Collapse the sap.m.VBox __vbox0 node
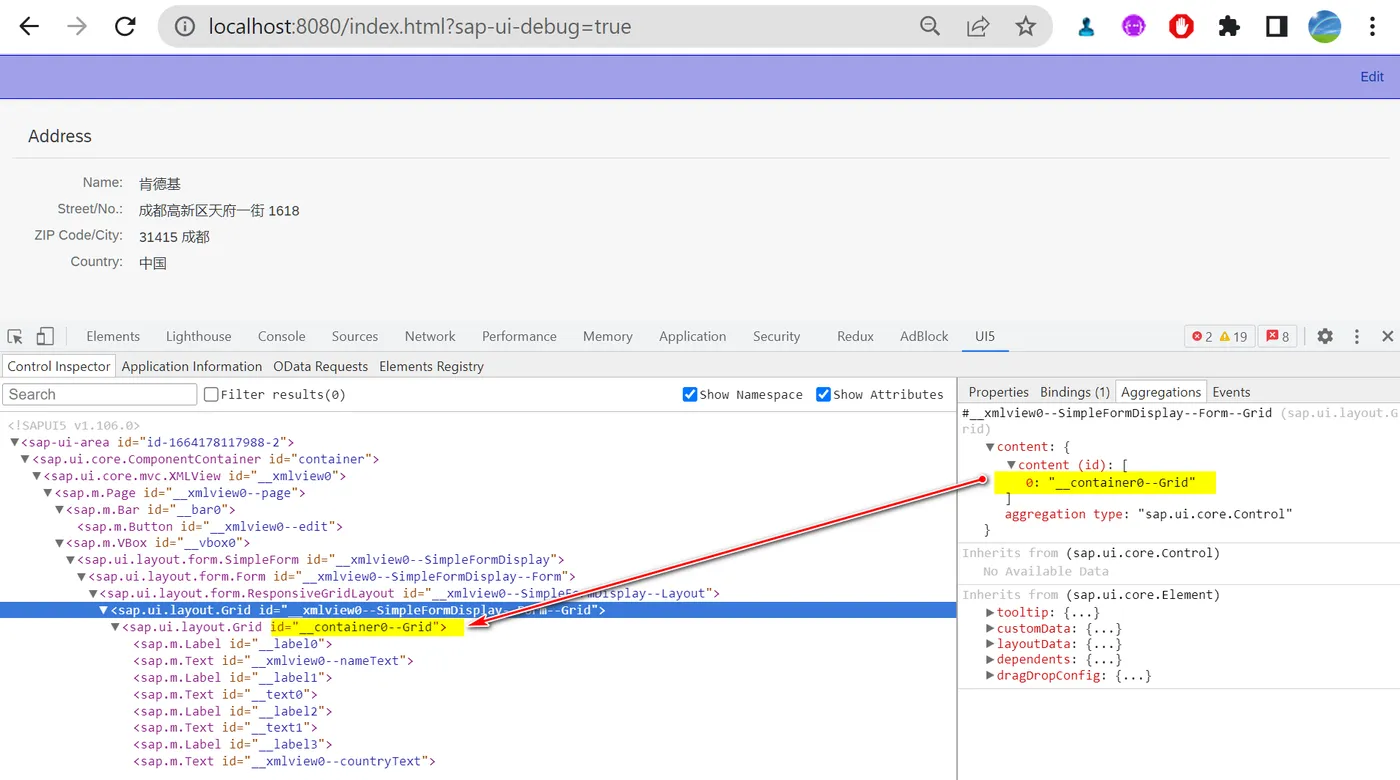Viewport: 1400px width, 780px height. pyautogui.click(x=59, y=543)
